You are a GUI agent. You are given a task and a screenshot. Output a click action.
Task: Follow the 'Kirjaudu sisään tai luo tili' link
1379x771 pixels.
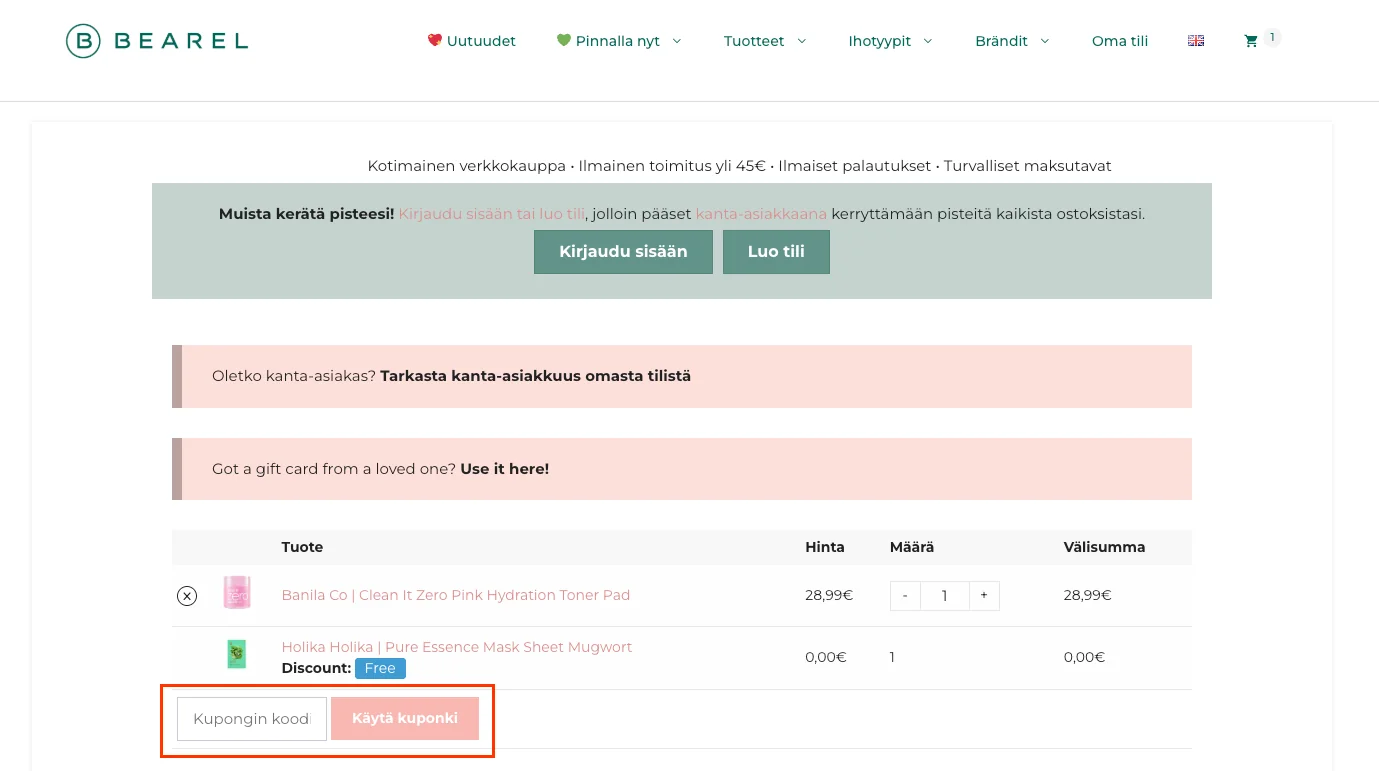click(491, 214)
